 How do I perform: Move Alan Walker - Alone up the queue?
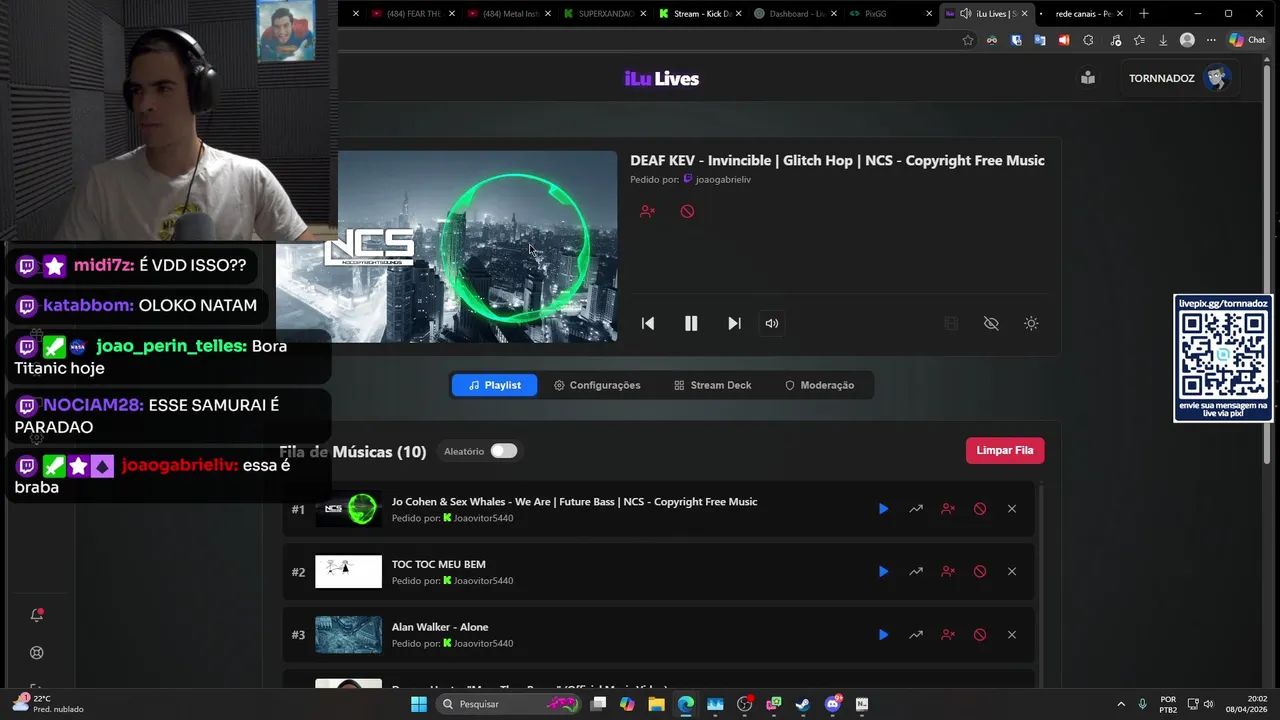pos(916,635)
